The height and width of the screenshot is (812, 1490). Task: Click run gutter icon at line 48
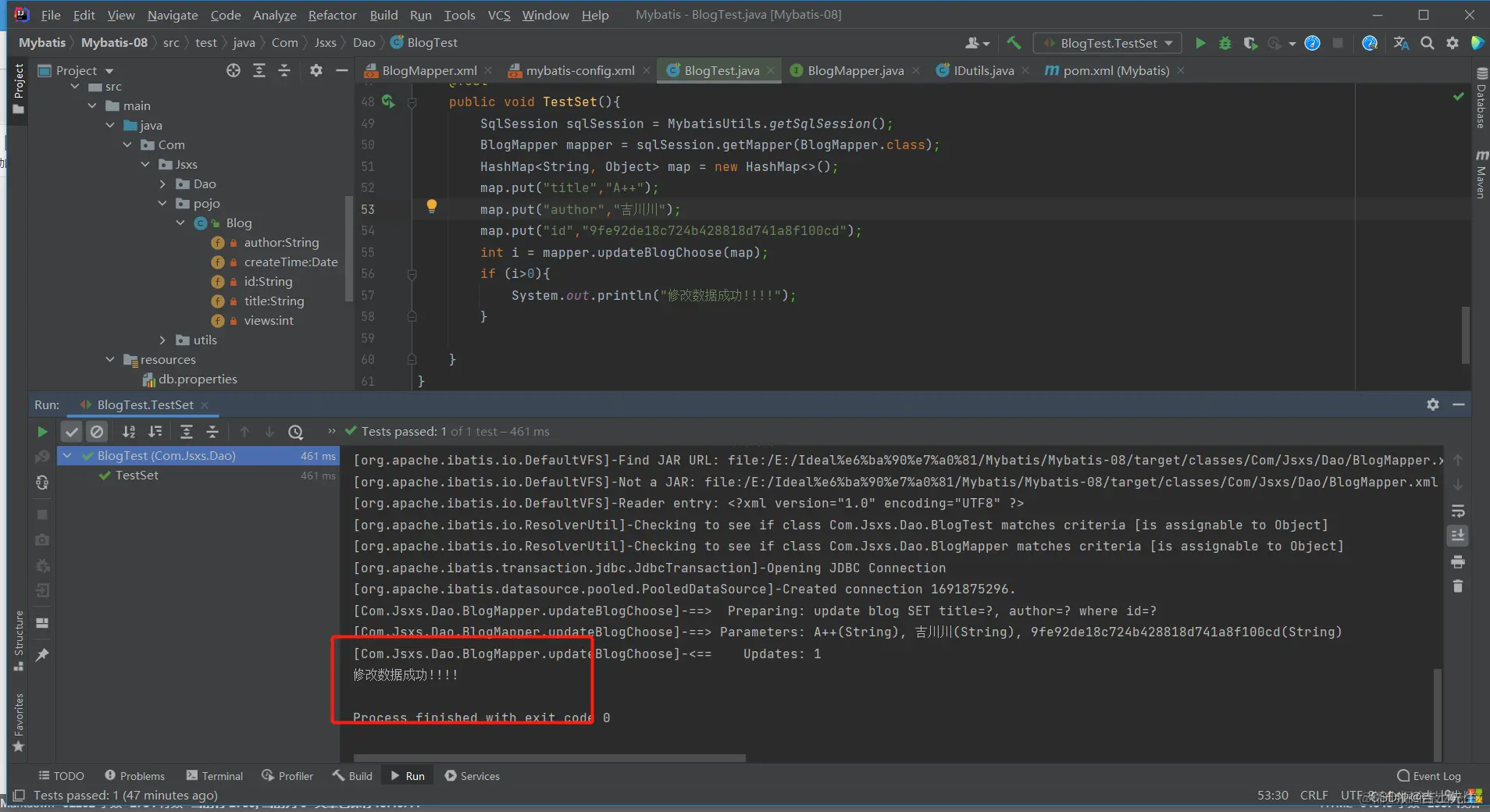pyautogui.click(x=388, y=101)
